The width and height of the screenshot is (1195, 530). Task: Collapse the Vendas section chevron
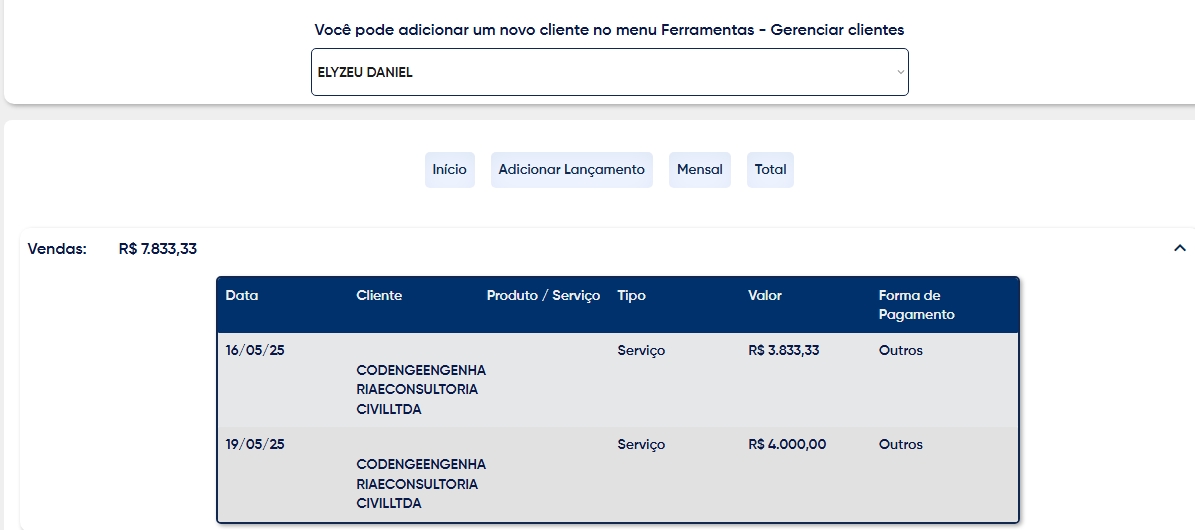1180,248
